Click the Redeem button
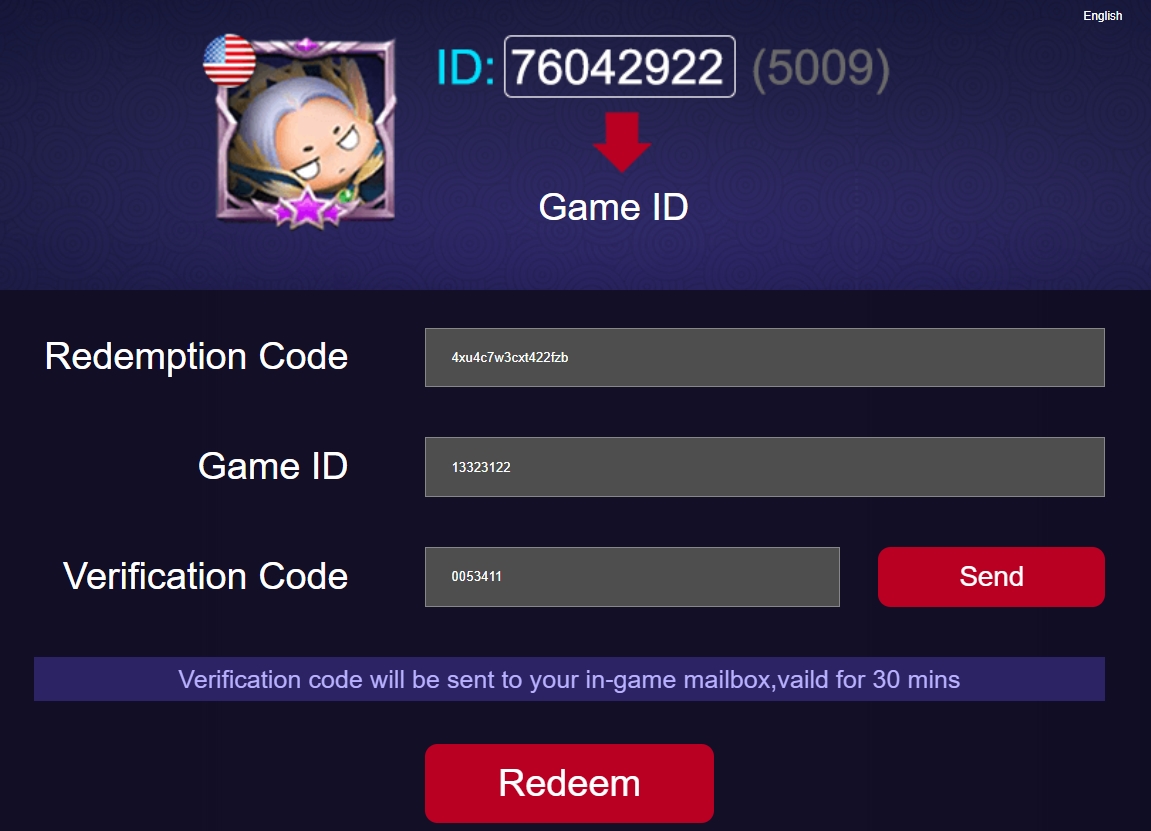 [569, 783]
